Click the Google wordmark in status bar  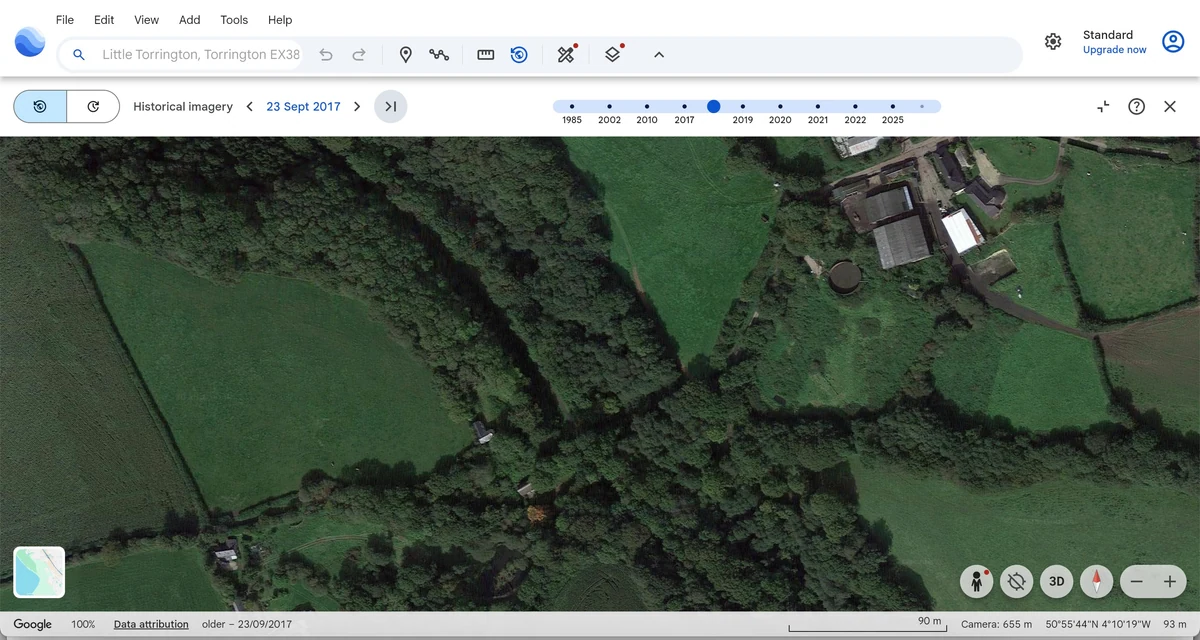click(32, 624)
